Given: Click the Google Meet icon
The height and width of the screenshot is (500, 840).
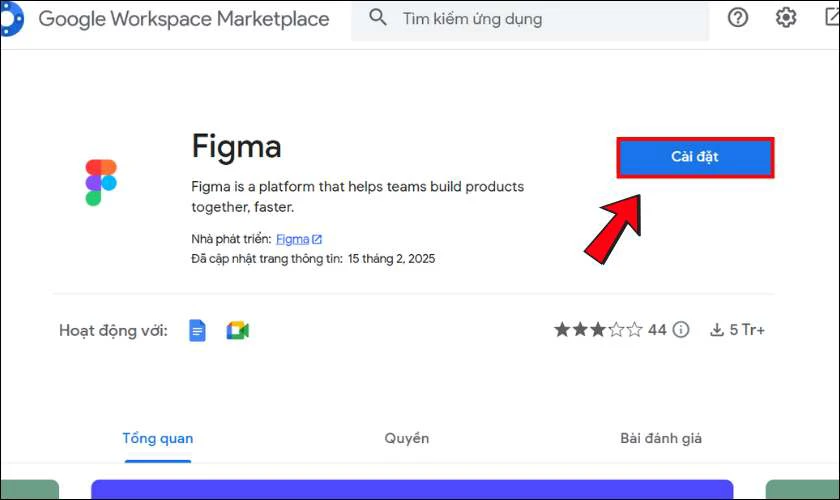Looking at the screenshot, I should pos(237,331).
